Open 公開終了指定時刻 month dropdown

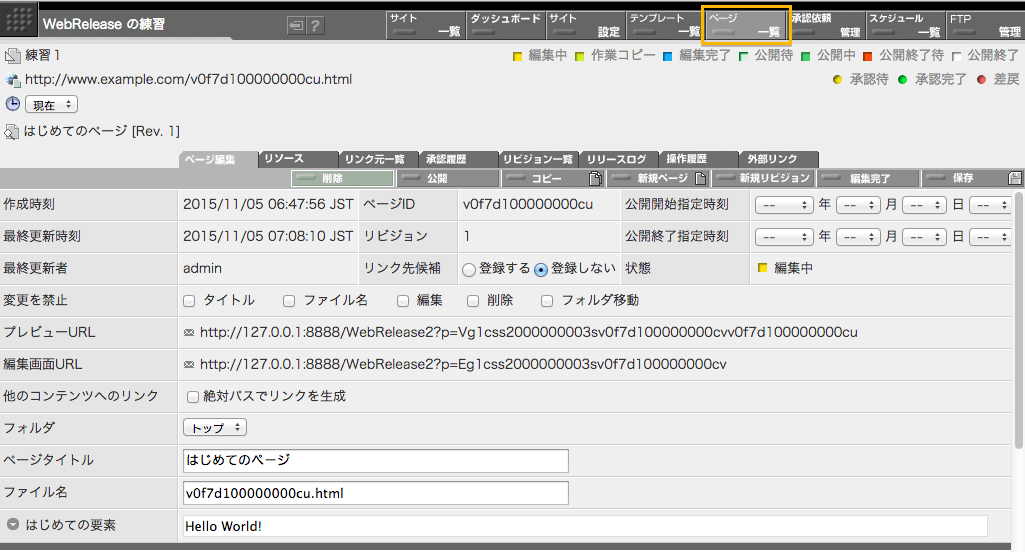tap(858, 237)
